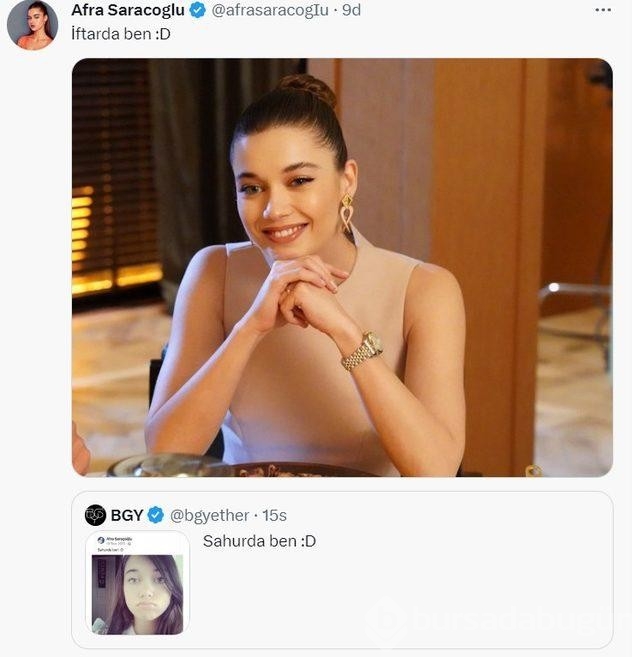Open the black BGY account avatar
Viewport: 640px width, 657px height.
click(x=95, y=515)
